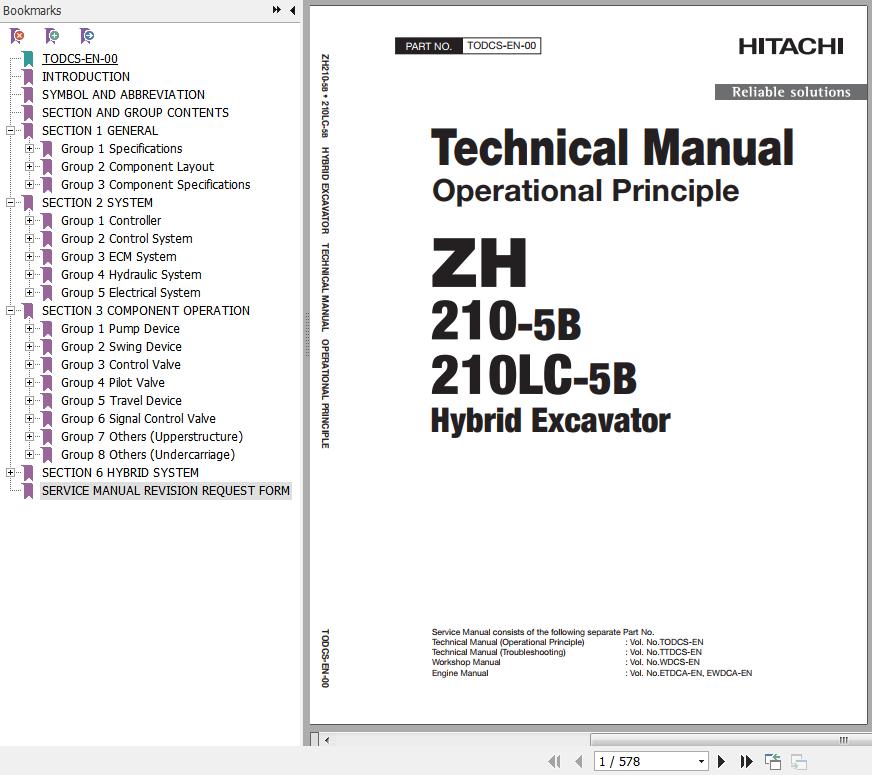The image size is (872, 775).
Task: Collapse SECTION 3 COMPONENT OPERATION node
Action: pyautogui.click(x=11, y=311)
